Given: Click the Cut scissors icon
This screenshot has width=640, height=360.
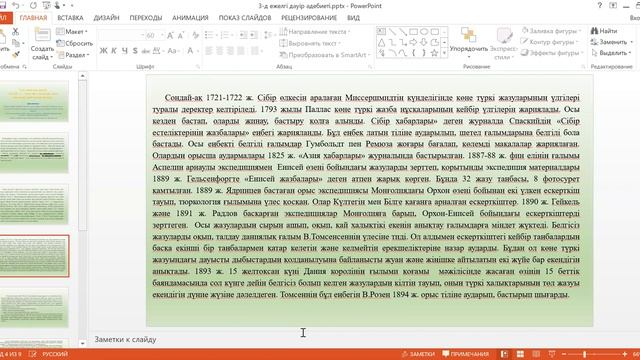Looking at the screenshot, I should coord(16,31).
